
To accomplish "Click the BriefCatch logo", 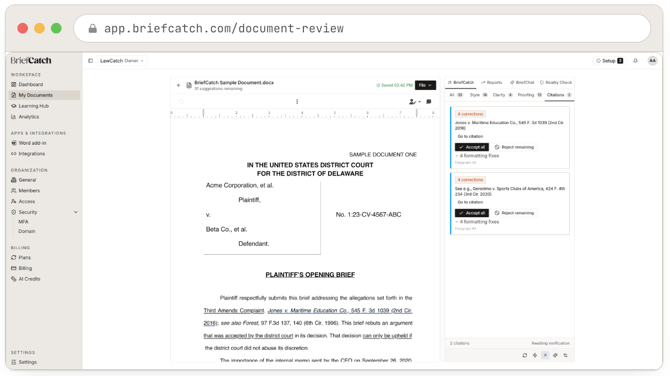I will pos(31,61).
